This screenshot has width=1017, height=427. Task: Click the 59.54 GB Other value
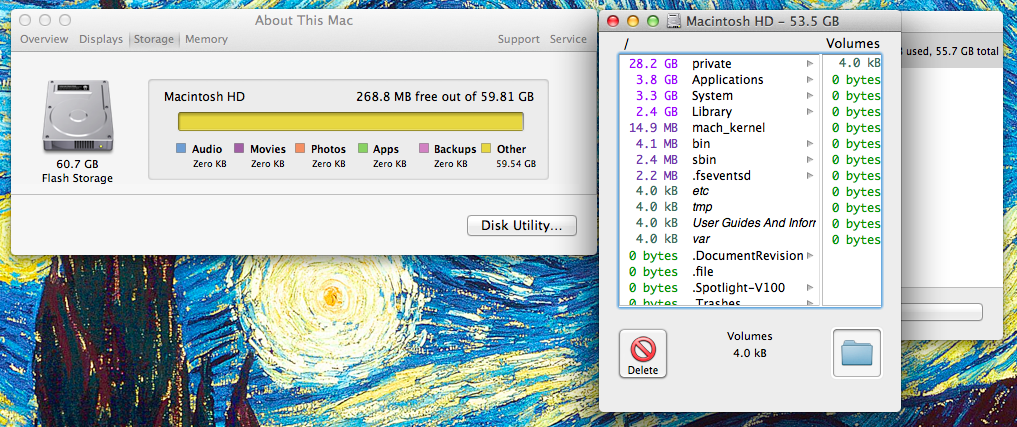pos(516,164)
